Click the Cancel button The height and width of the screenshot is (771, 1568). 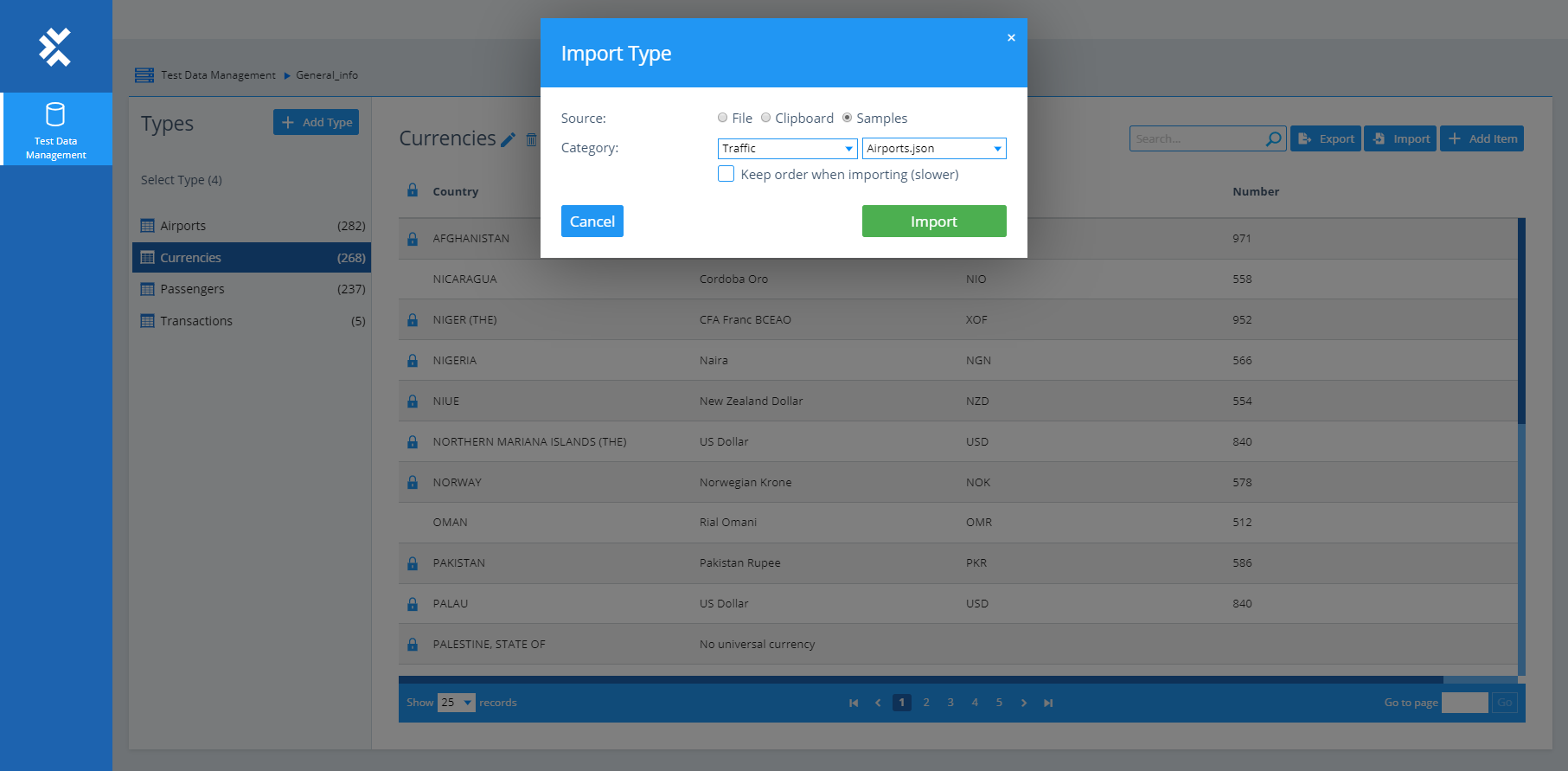[592, 222]
